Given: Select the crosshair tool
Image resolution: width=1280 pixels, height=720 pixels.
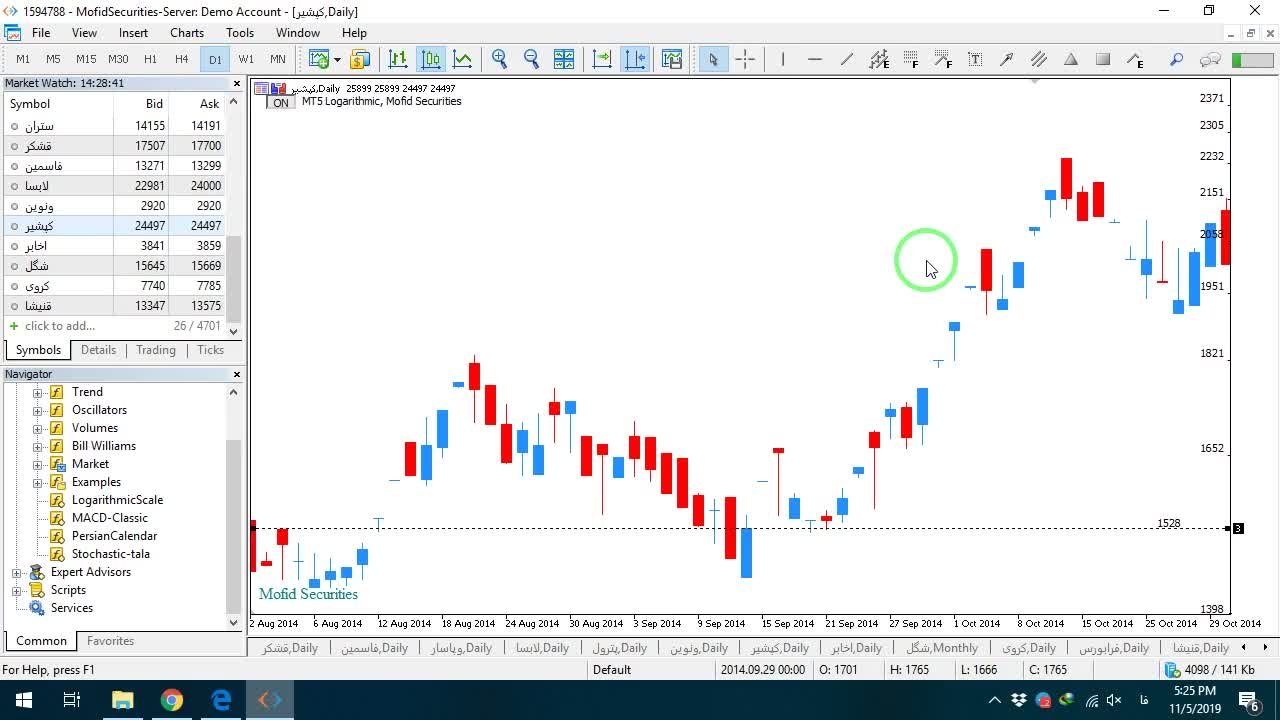Looking at the screenshot, I should [745, 59].
